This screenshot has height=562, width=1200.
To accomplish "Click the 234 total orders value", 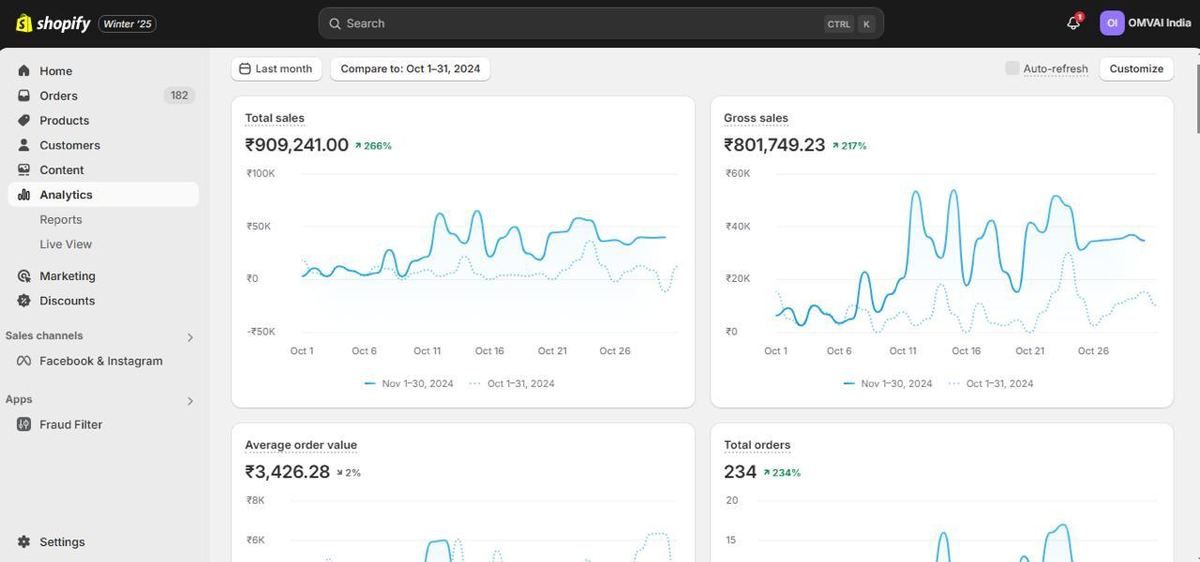I will pos(740,472).
